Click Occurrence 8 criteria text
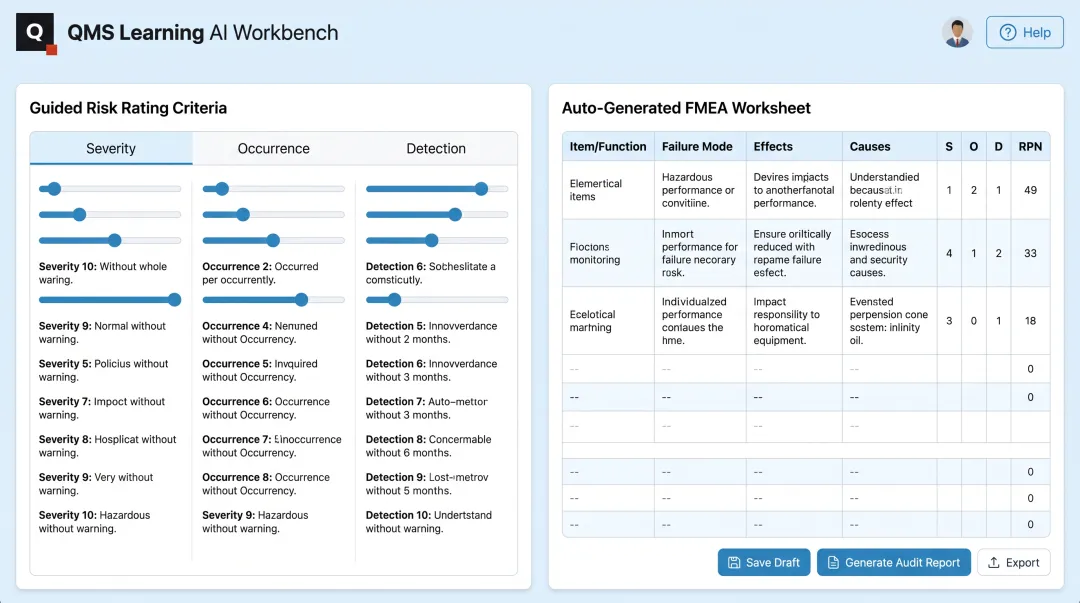Image resolution: width=1080 pixels, height=603 pixels. point(266,484)
